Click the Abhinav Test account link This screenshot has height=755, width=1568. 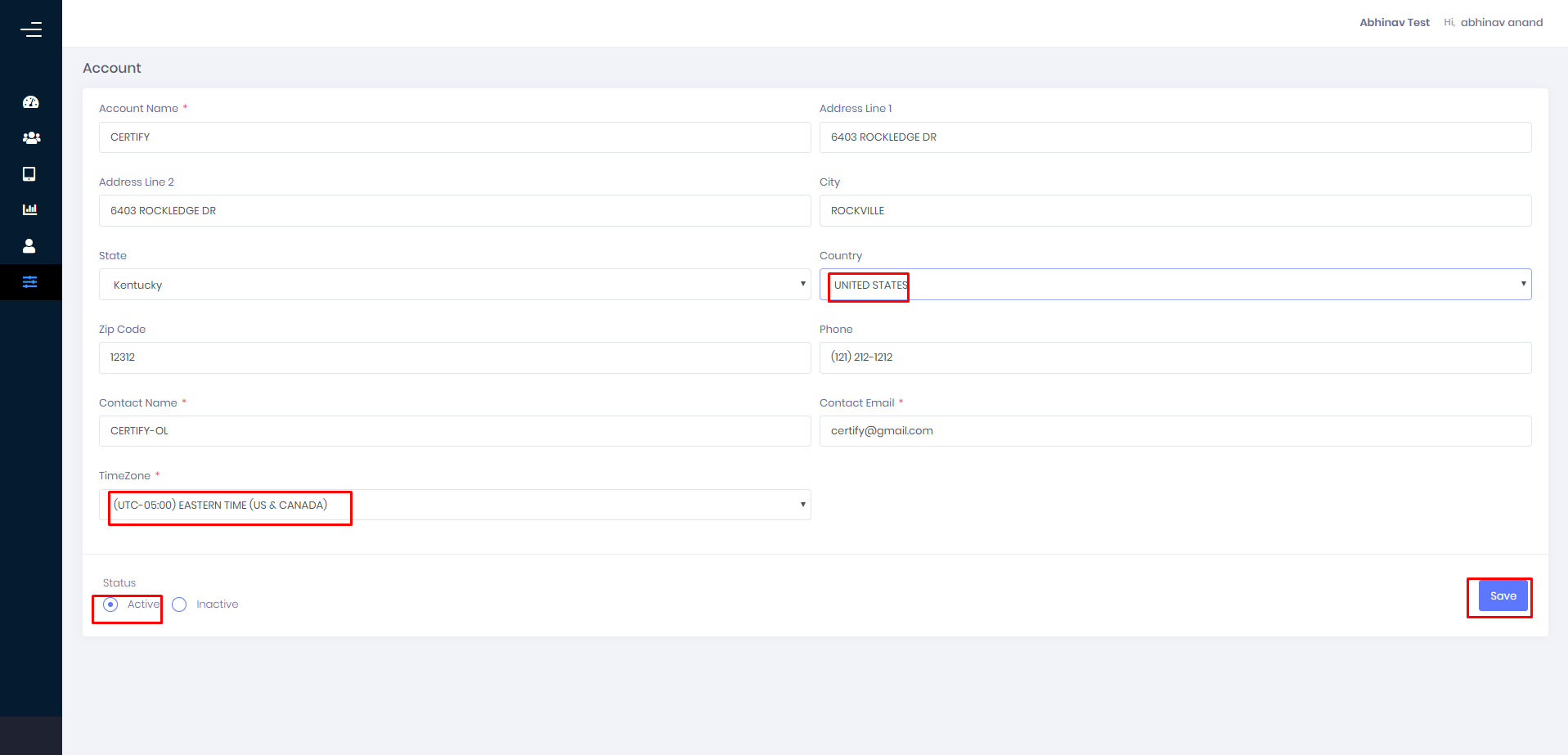pyautogui.click(x=1395, y=22)
